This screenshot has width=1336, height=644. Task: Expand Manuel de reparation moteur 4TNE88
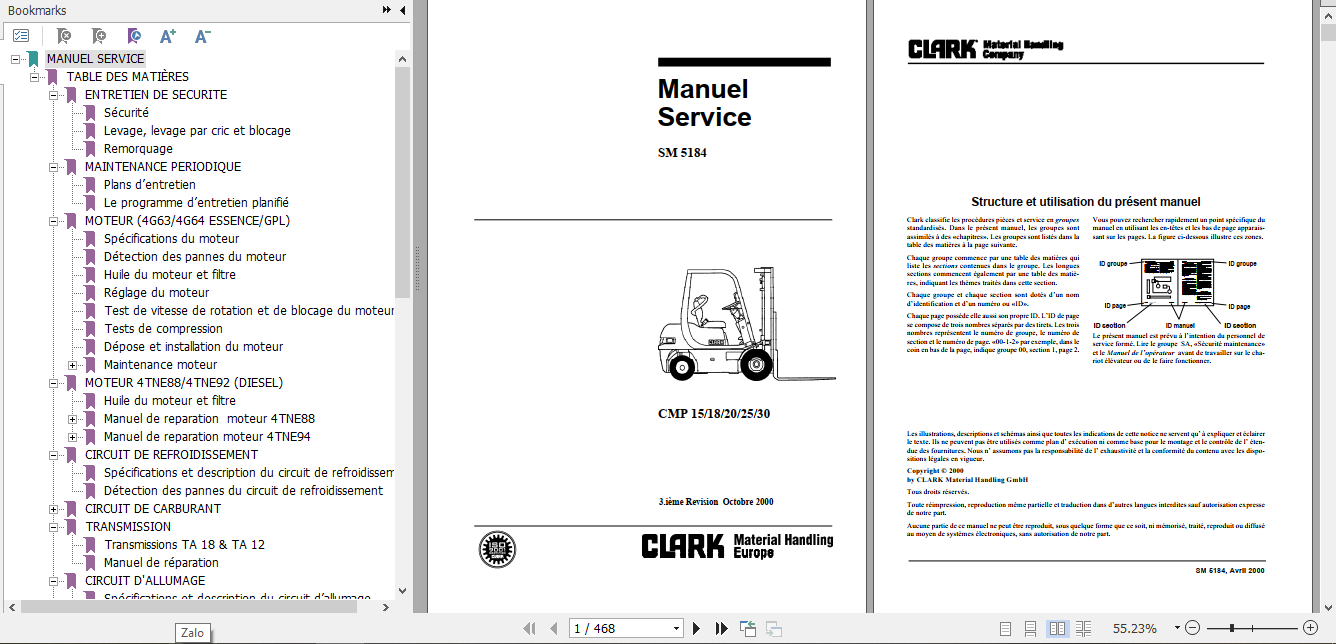72,419
